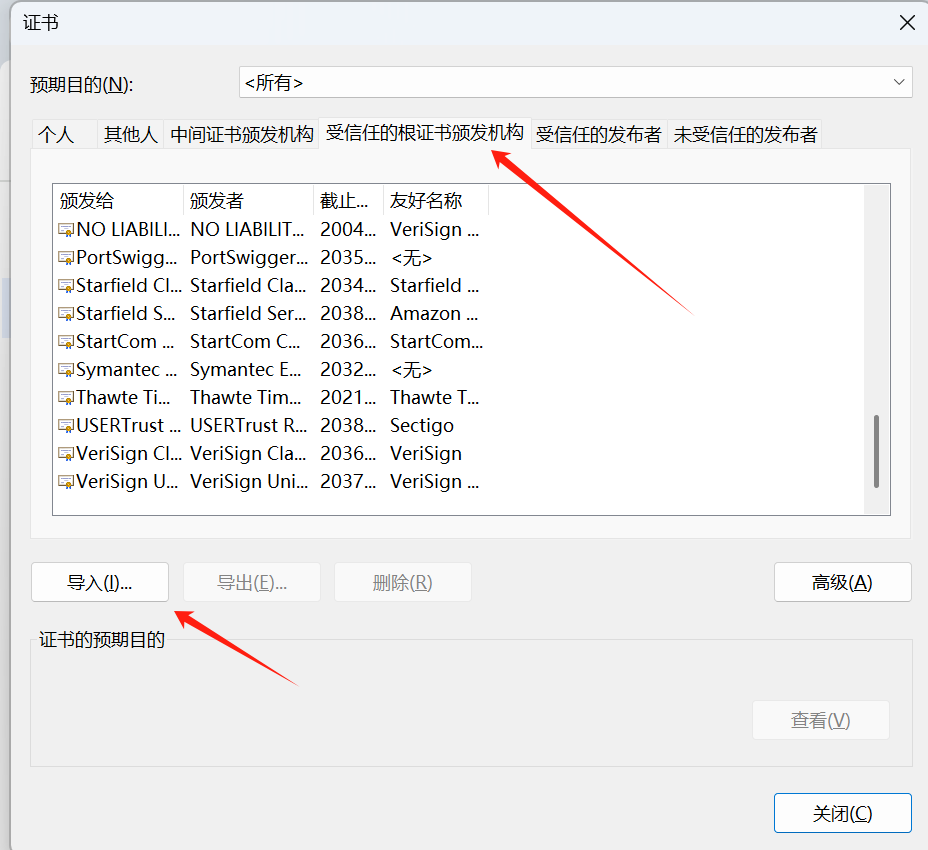Viewport: 928px width, 850px height.
Task: Click the certificate icon beside VeriSign Cl...
Action: [66, 453]
